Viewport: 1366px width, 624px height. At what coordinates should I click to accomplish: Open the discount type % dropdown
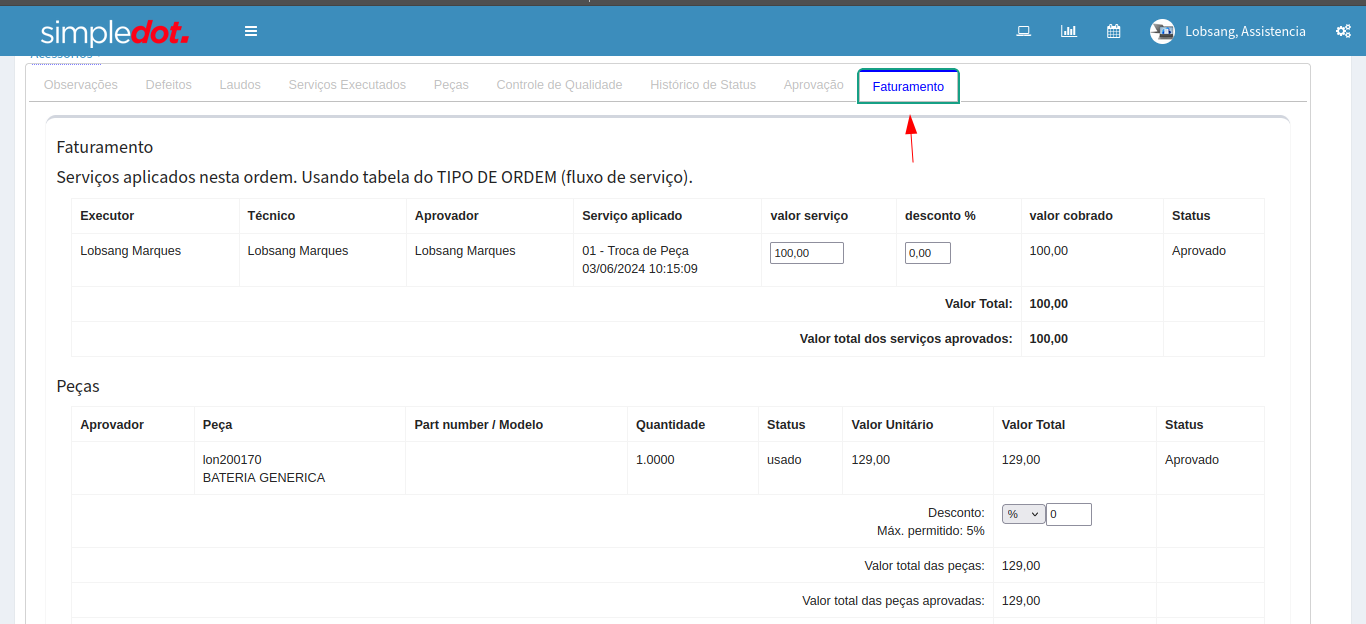(1023, 514)
